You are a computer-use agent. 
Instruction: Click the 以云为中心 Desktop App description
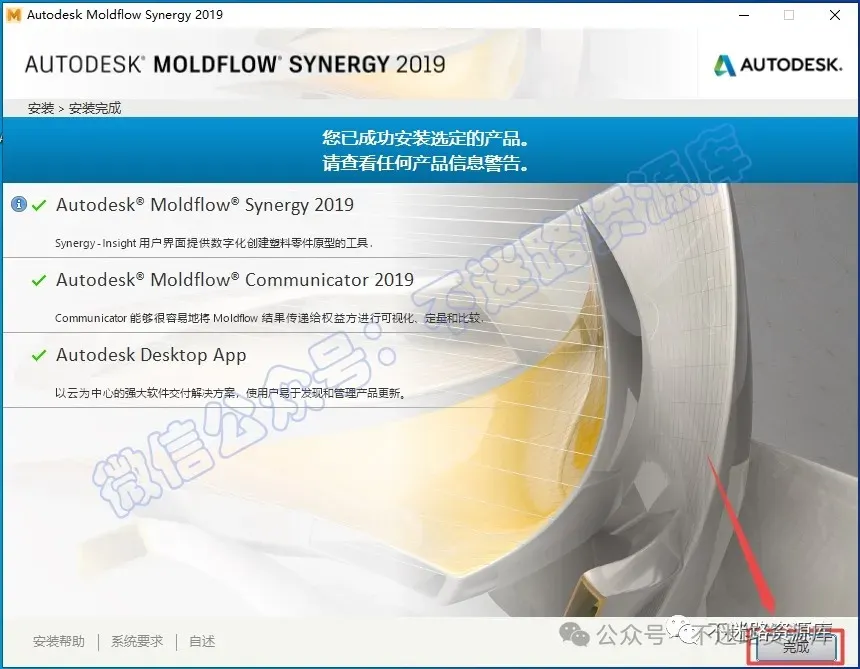(x=230, y=393)
